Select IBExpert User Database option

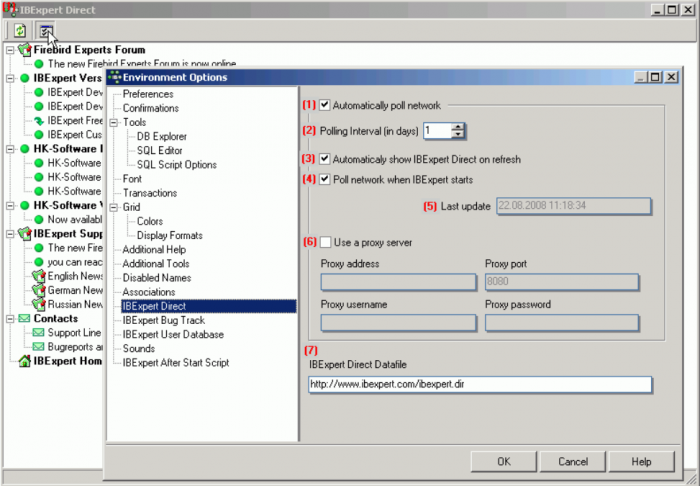(x=173, y=335)
